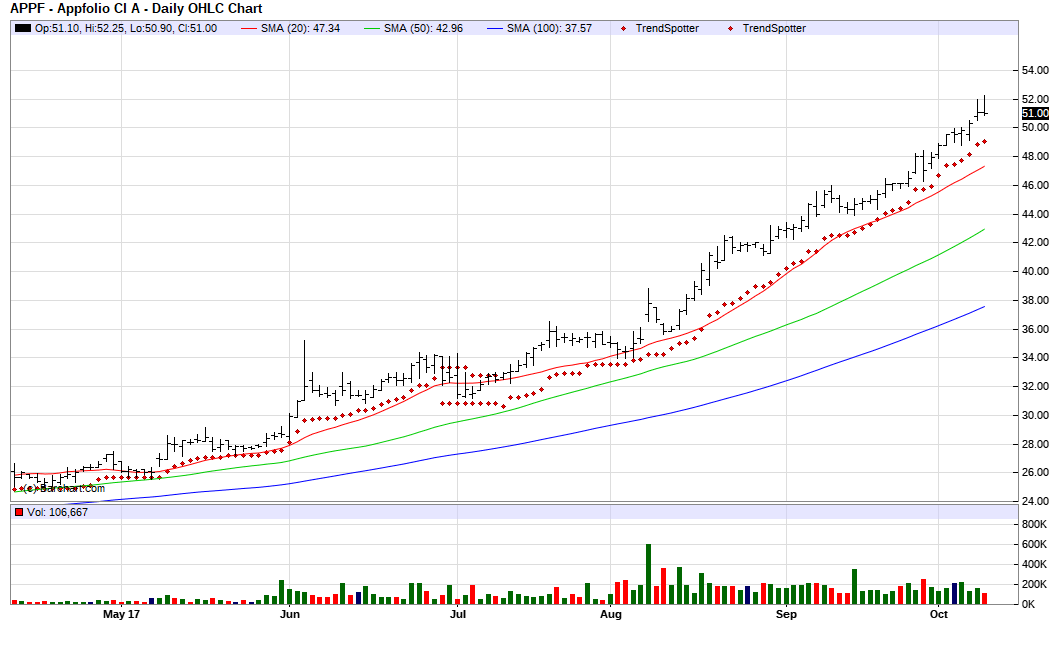This screenshot has width=1060, height=645.
Task: Click the Jun date axis label
Action: click(x=289, y=614)
